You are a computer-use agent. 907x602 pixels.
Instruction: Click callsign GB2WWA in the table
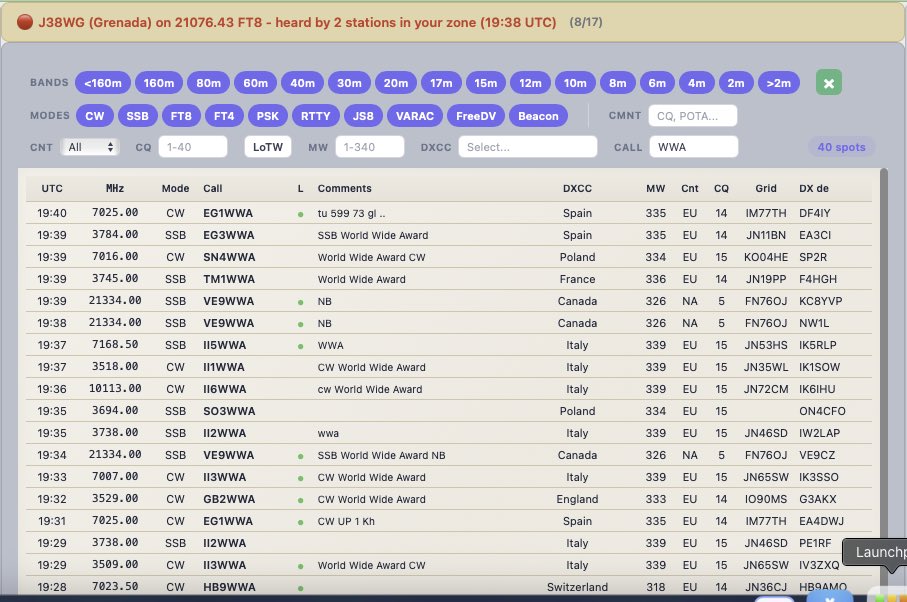229,499
